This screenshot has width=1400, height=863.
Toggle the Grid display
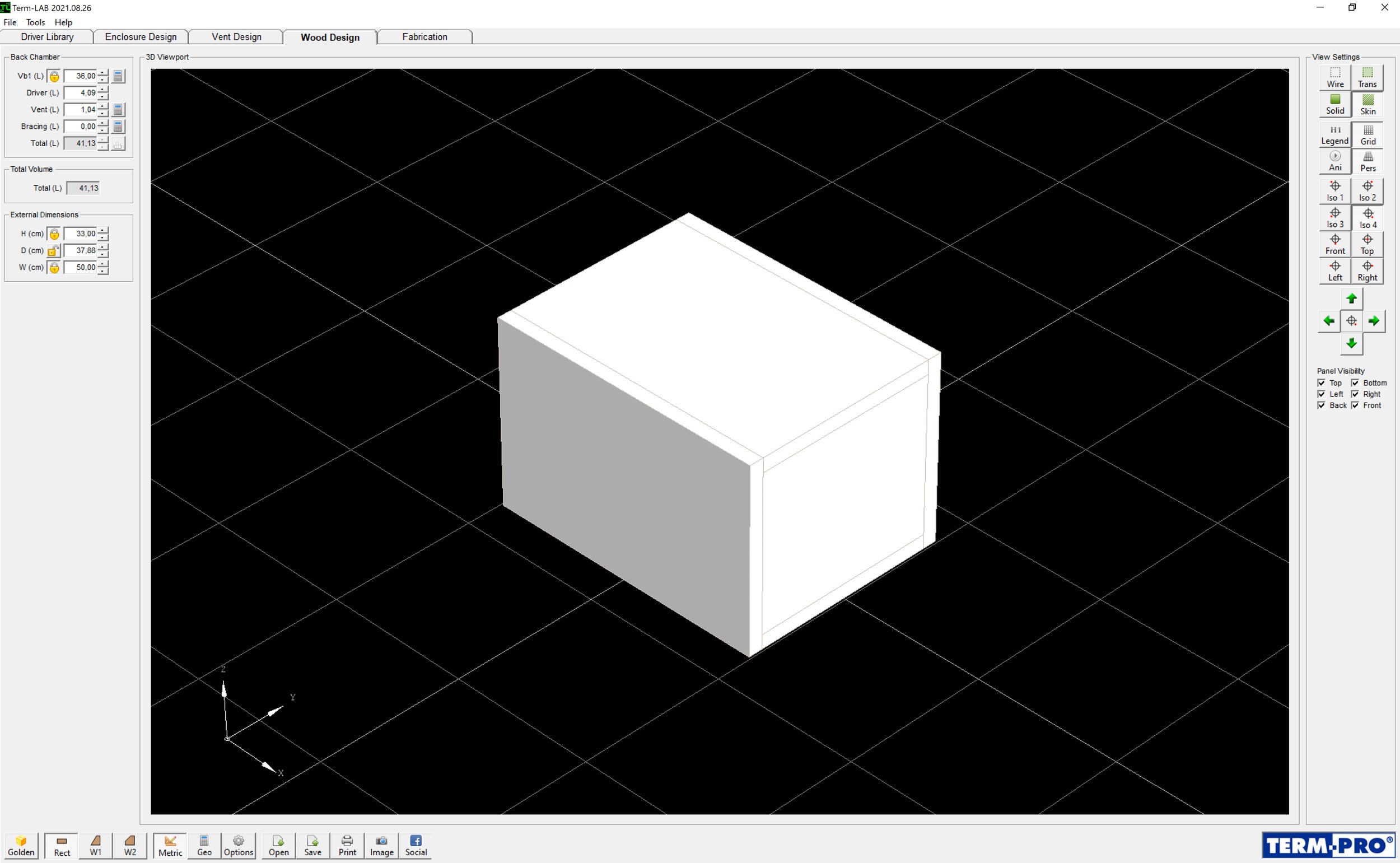tap(1368, 135)
